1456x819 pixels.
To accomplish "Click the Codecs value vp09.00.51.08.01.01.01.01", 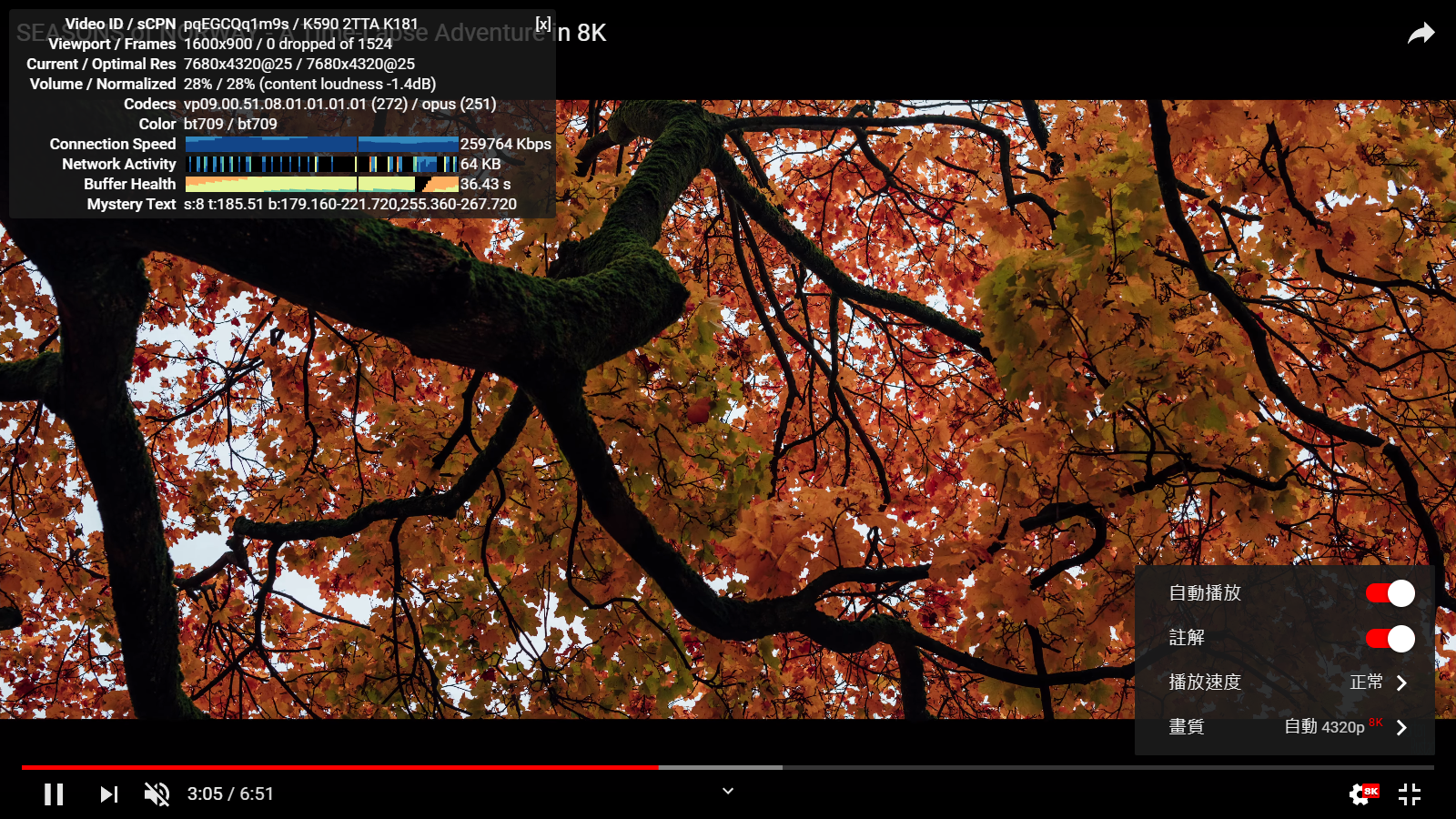I will tap(275, 104).
